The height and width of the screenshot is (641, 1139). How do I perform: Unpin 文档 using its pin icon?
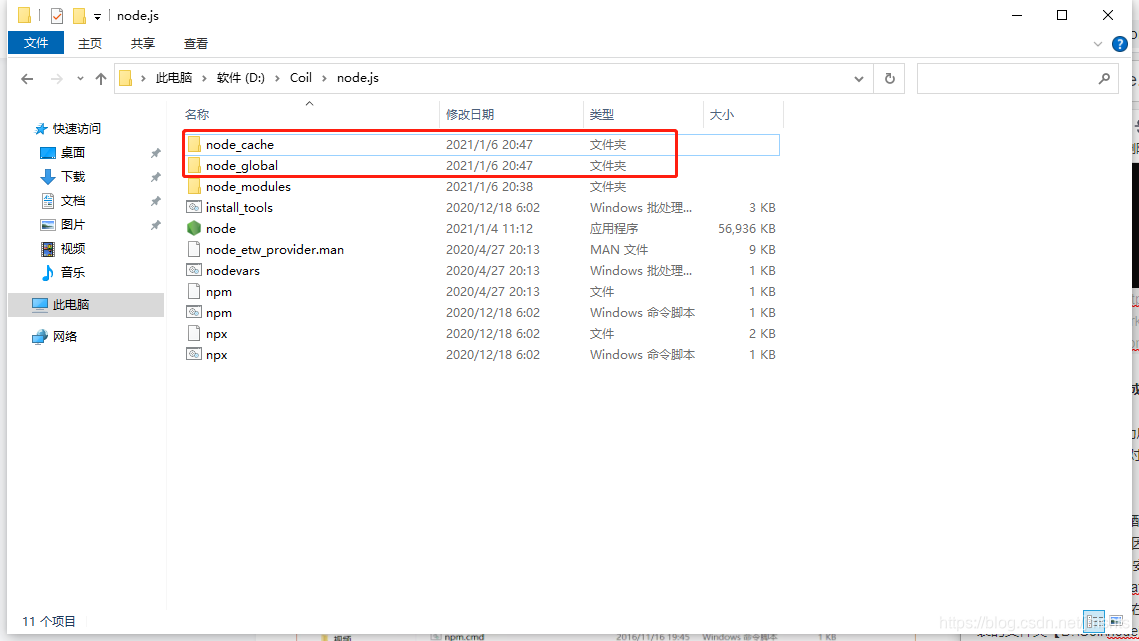[155, 201]
